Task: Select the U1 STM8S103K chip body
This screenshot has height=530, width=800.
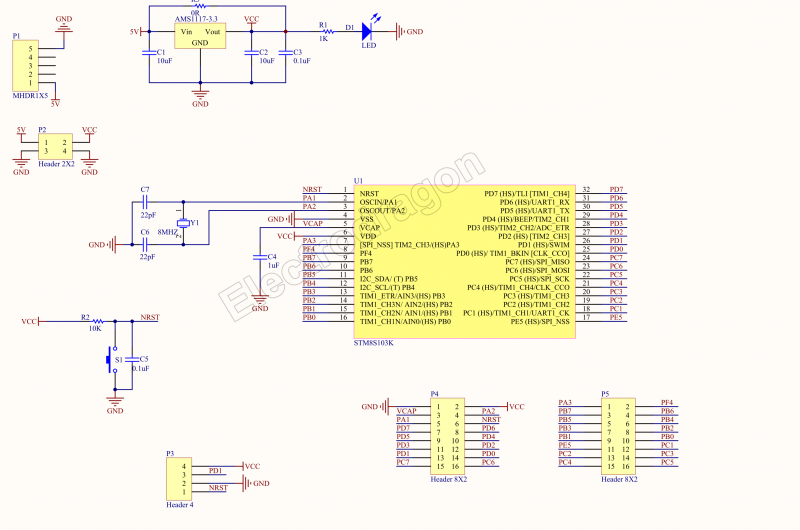Action: [x=464, y=261]
